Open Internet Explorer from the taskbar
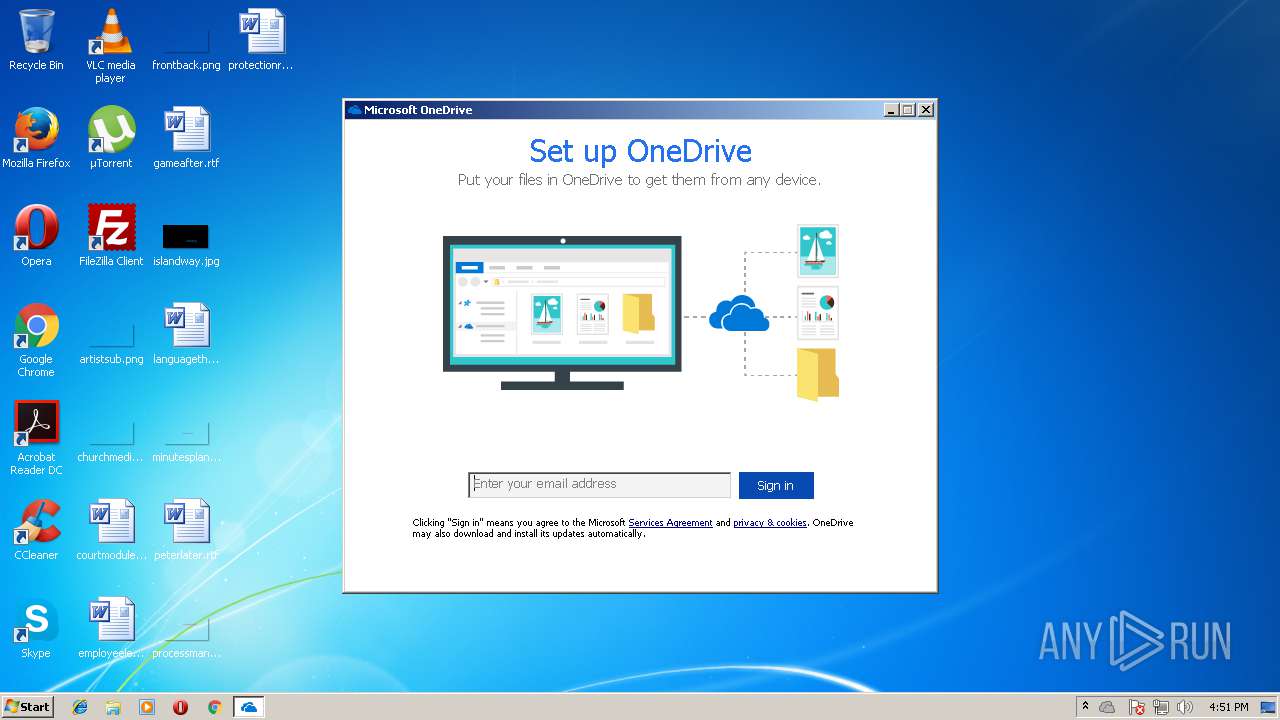The height and width of the screenshot is (720, 1280). (x=80, y=707)
